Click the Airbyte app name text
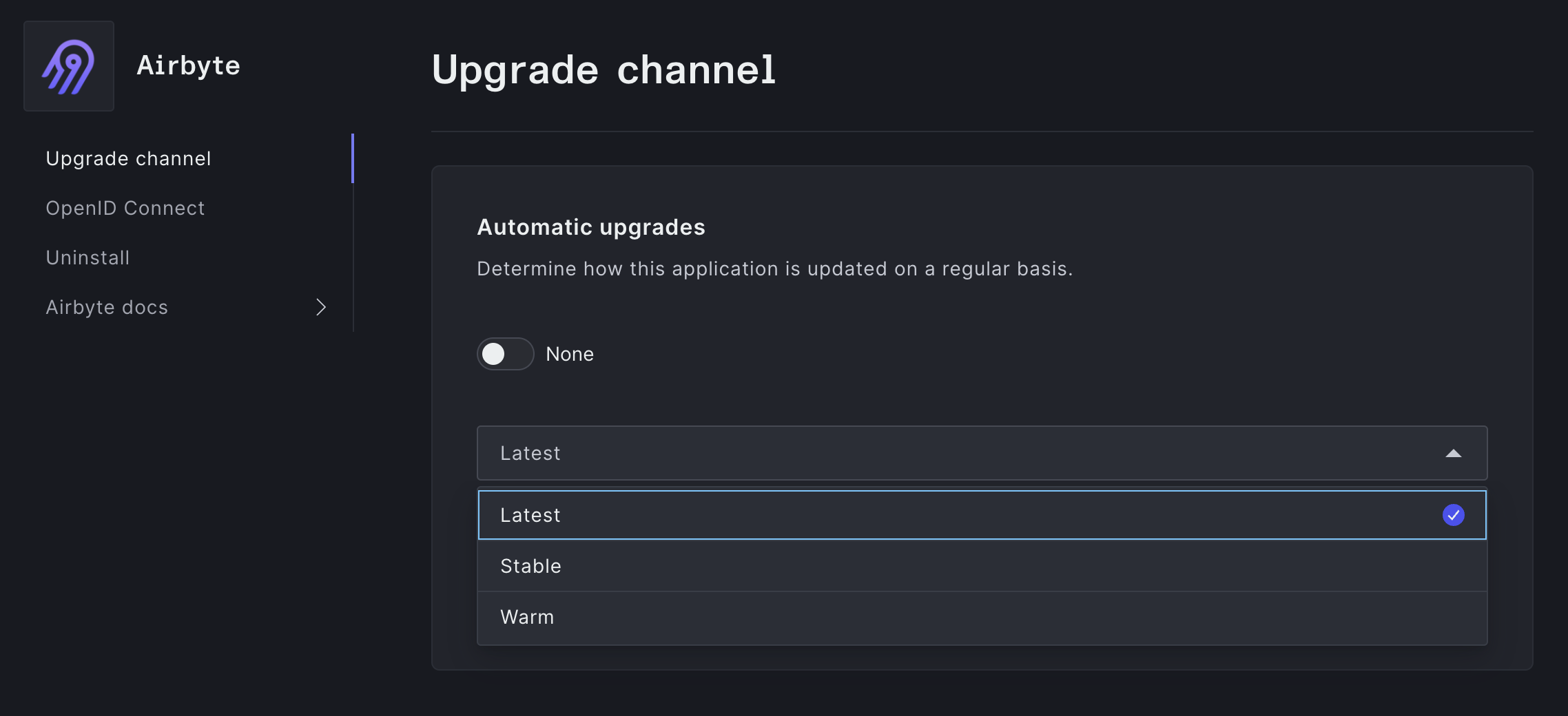The height and width of the screenshot is (716, 1568). 188,66
